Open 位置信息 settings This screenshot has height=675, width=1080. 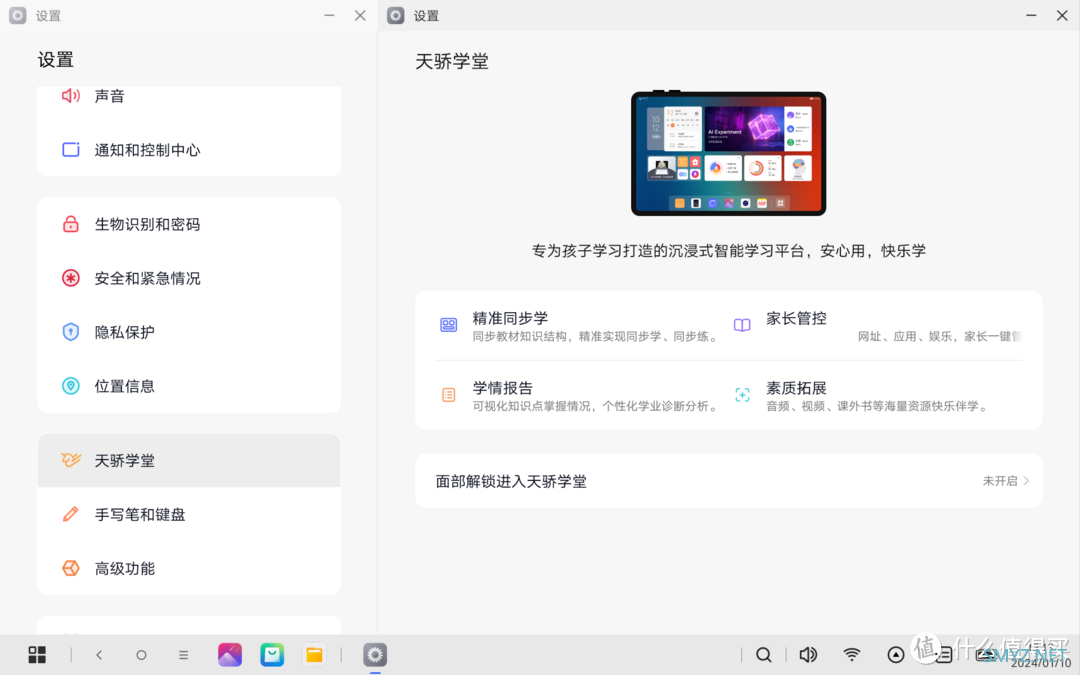point(189,386)
